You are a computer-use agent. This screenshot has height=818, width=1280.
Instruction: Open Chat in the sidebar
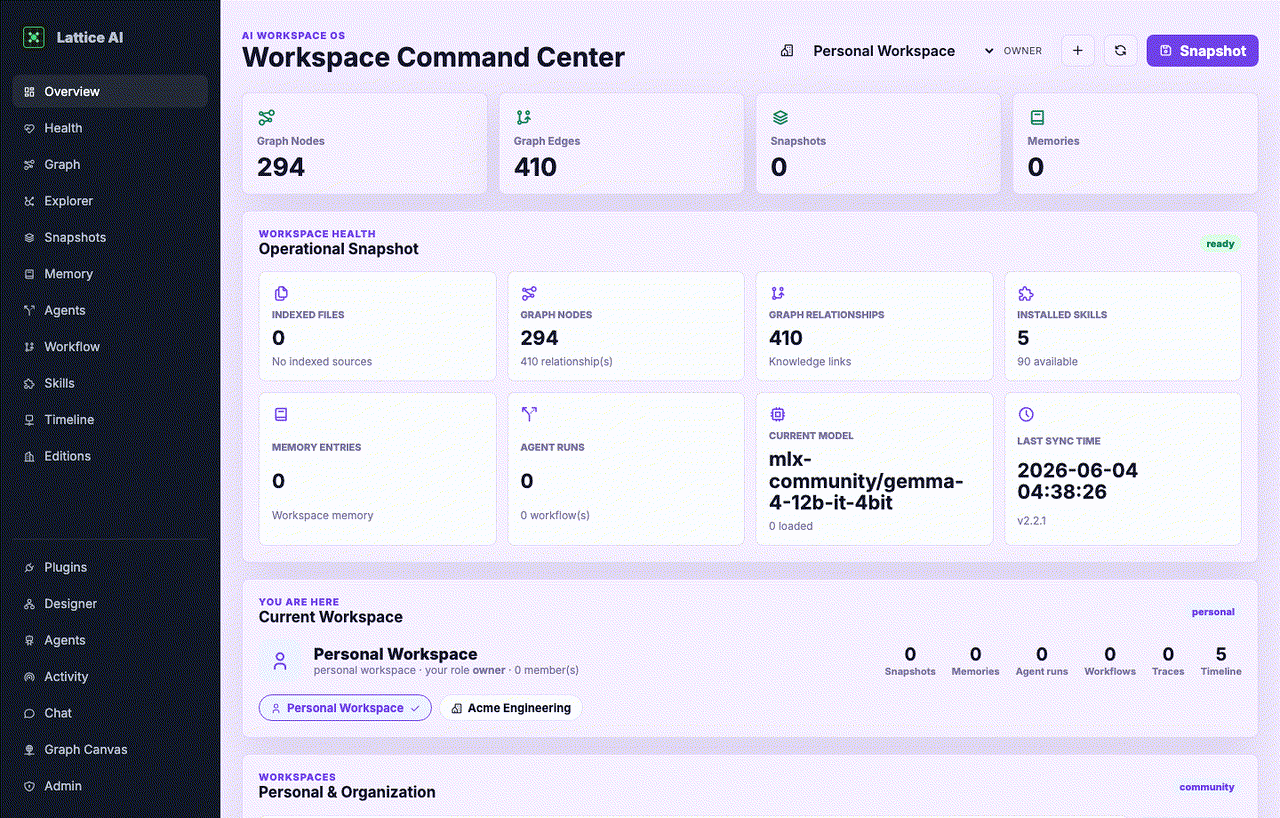pyautogui.click(x=110, y=713)
